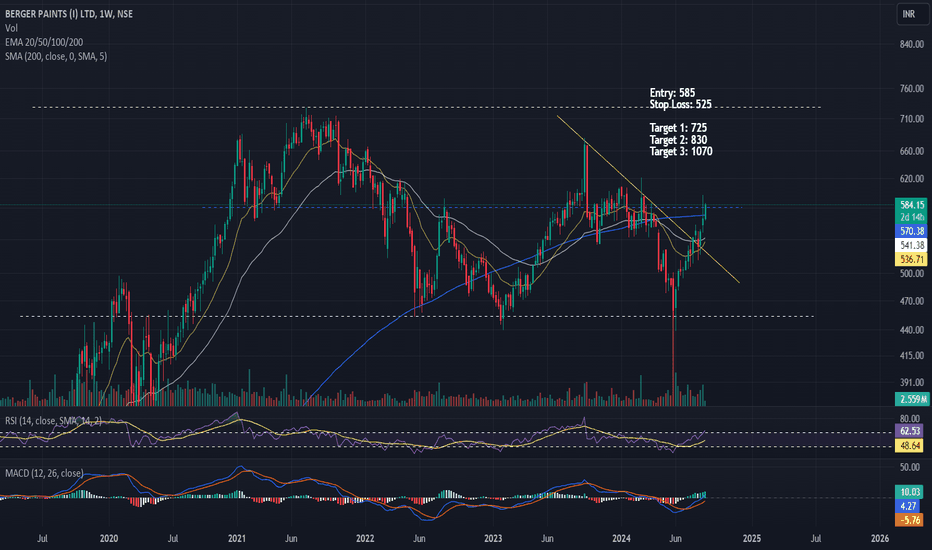932x550 pixels.
Task: Click the yellow 48.64 RSI average tag
Action: (909, 445)
